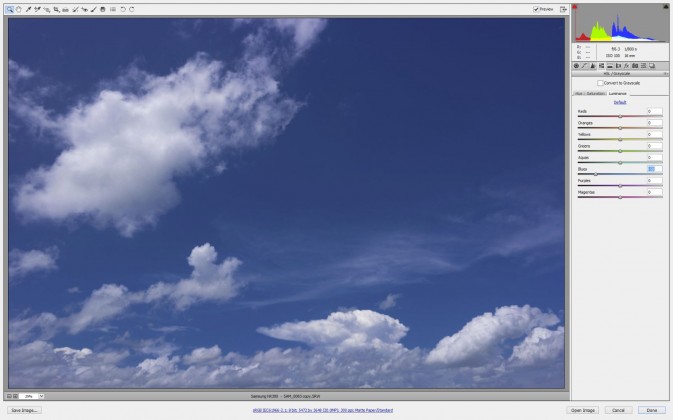Enable Convert to Grayscale checkbox
Viewport: 673px width, 420px height.
click(600, 83)
